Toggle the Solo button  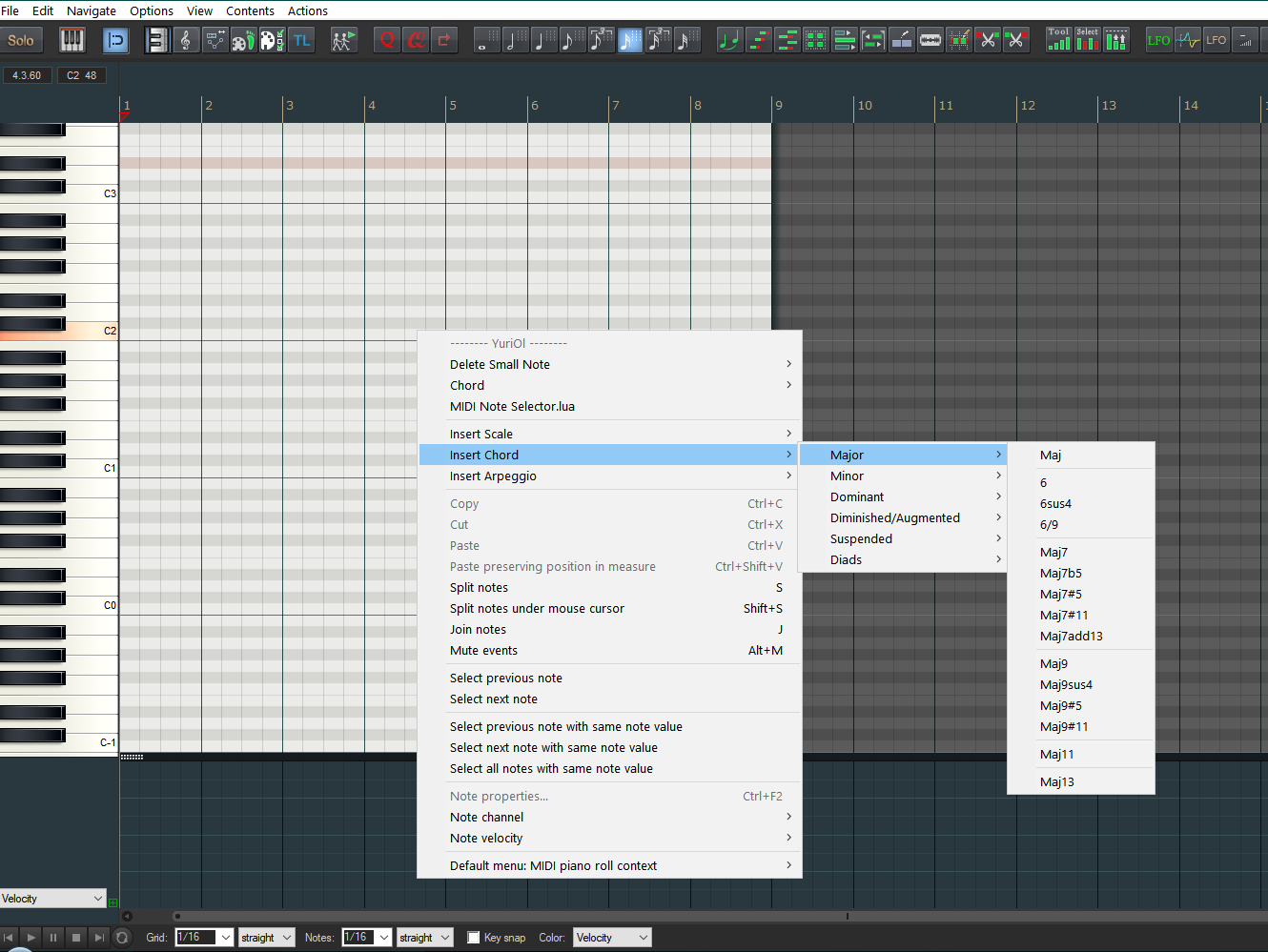(21, 40)
